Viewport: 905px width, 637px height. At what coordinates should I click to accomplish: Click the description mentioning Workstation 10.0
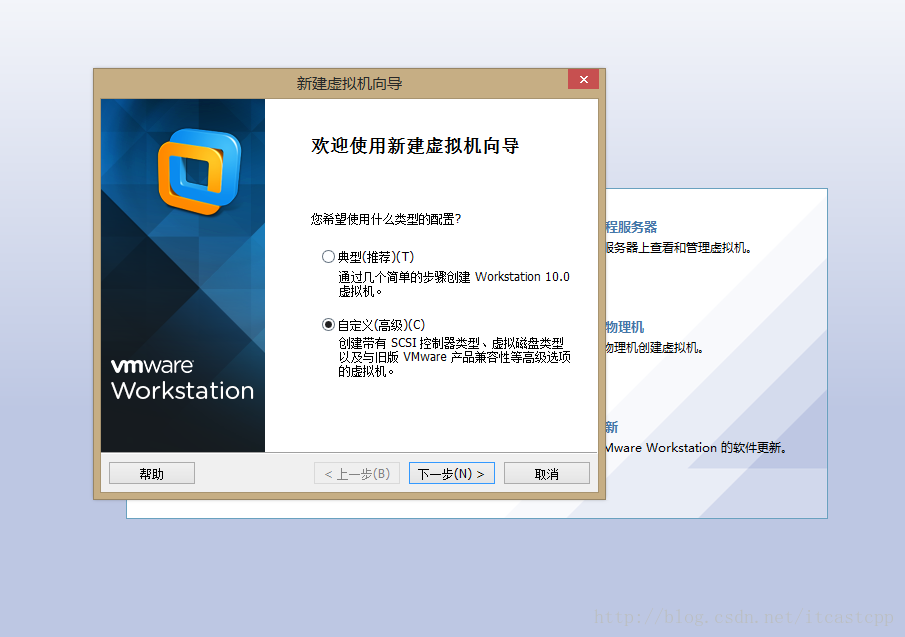pyautogui.click(x=454, y=284)
